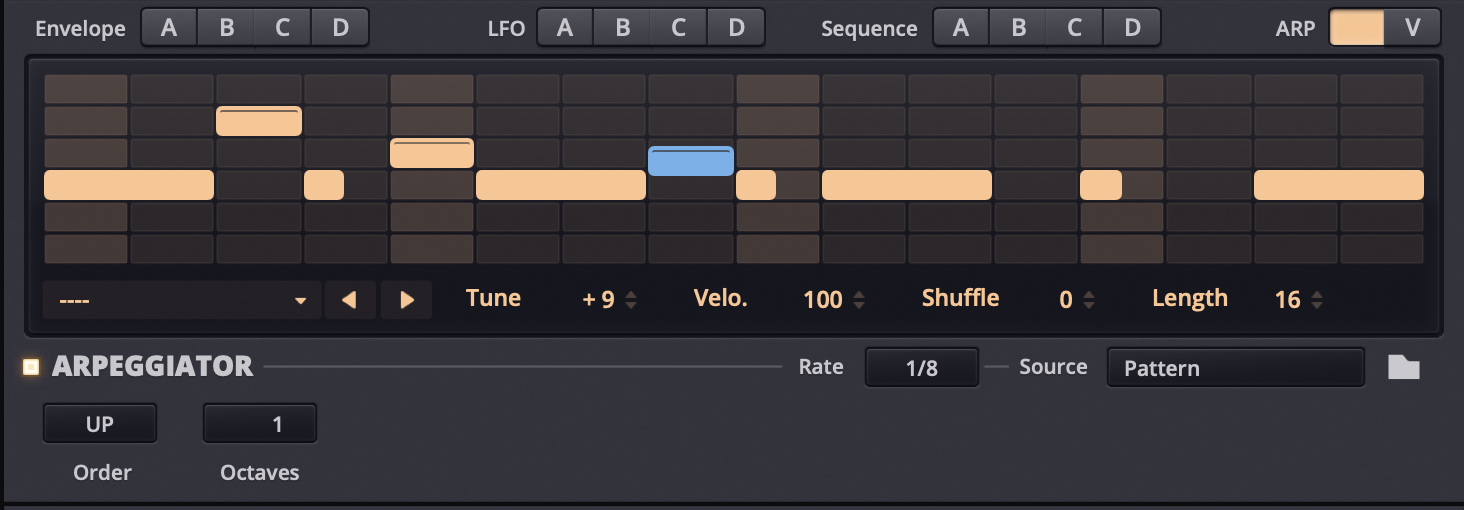Go to next pattern with right arrow
This screenshot has width=1464, height=510.
[x=406, y=299]
